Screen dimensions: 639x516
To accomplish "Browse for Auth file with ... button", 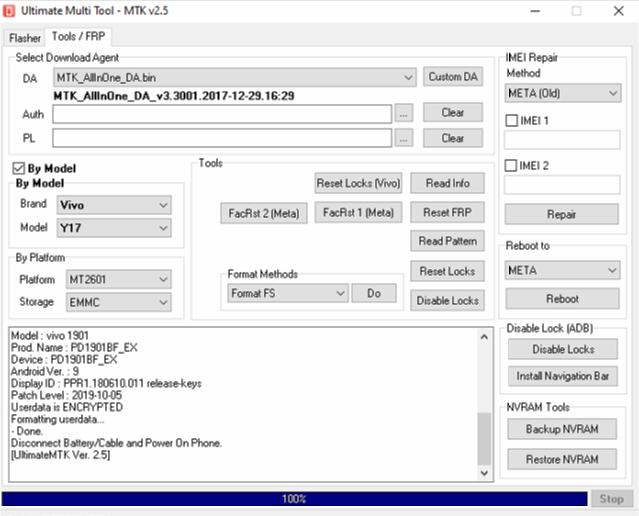I will click(403, 114).
